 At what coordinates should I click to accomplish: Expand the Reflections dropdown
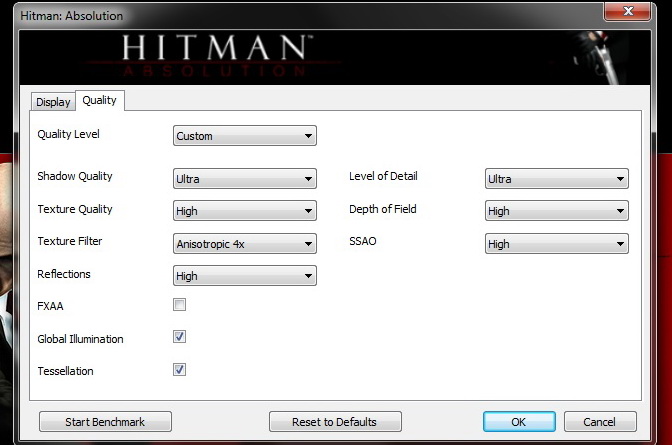245,276
